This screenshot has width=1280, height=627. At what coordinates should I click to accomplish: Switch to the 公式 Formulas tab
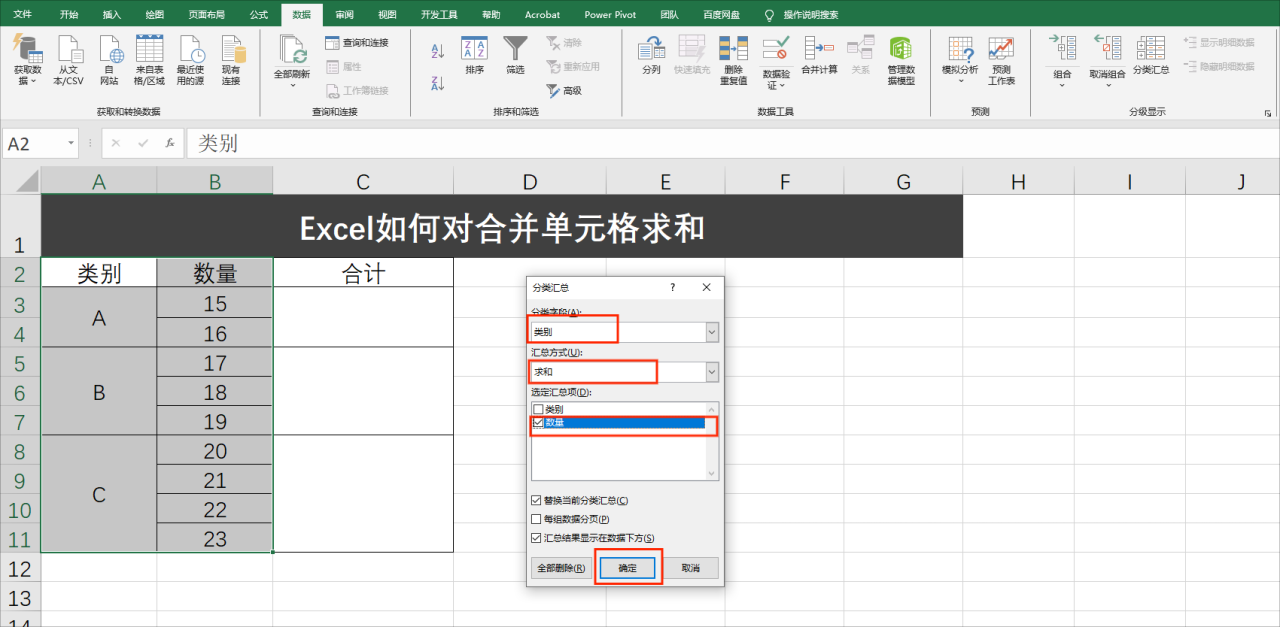[x=258, y=15]
